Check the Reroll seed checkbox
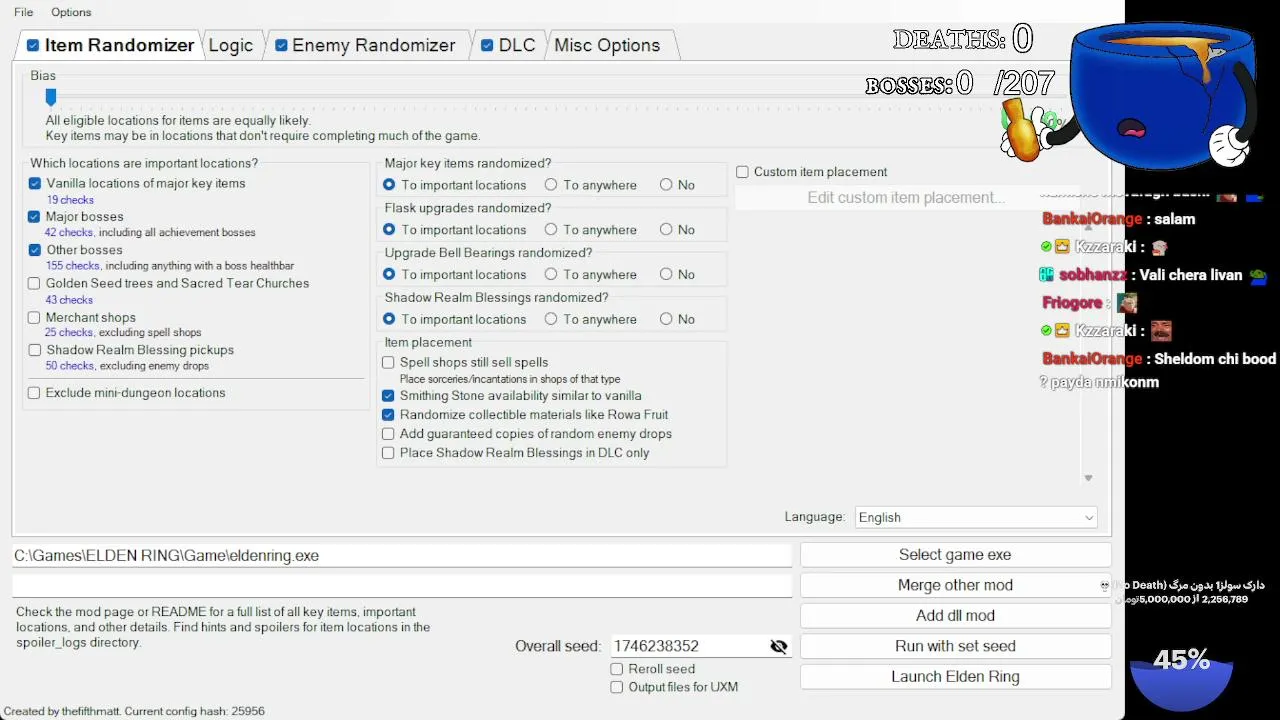 (617, 669)
